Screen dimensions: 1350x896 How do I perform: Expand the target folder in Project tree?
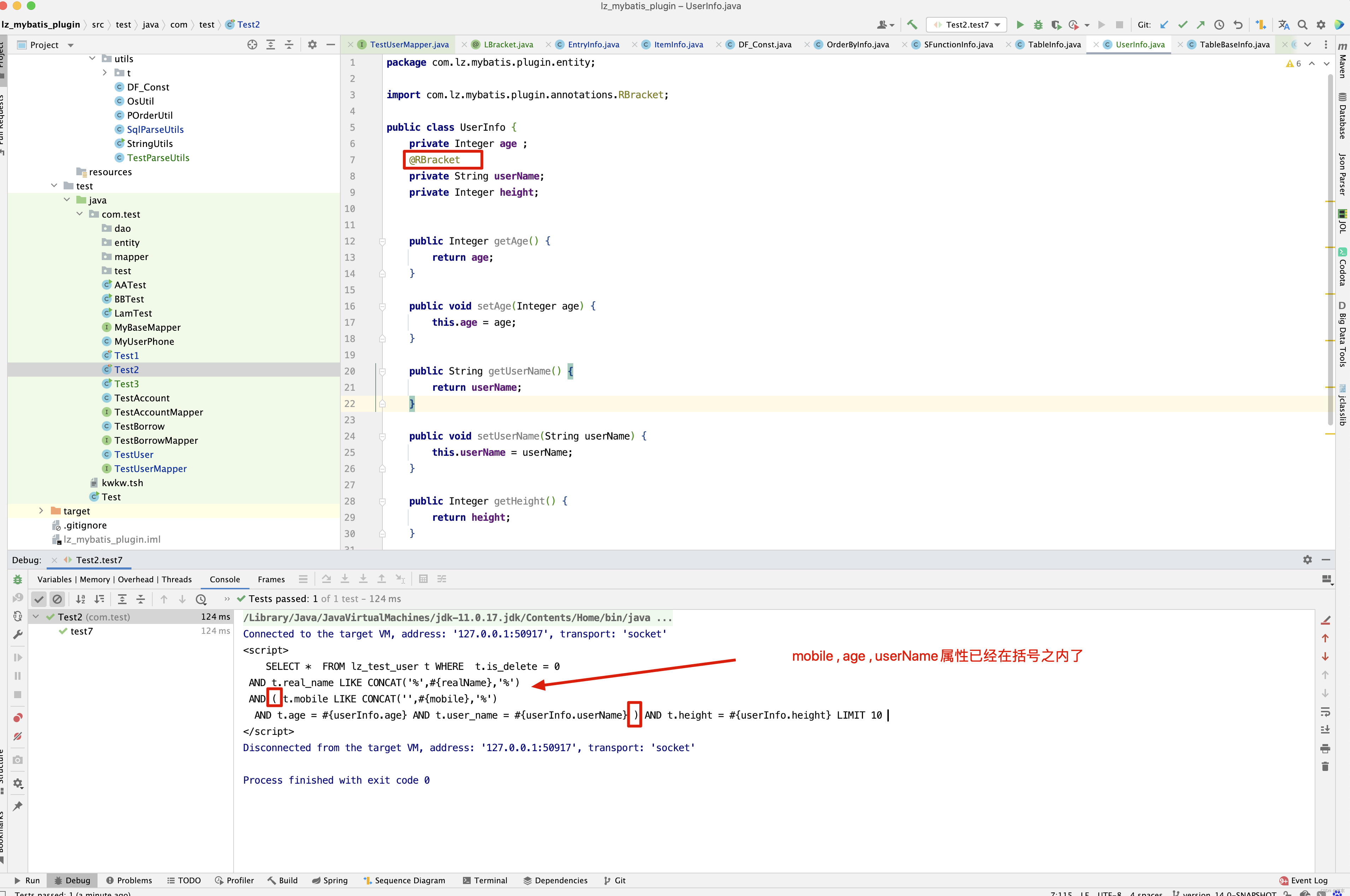[x=41, y=510]
